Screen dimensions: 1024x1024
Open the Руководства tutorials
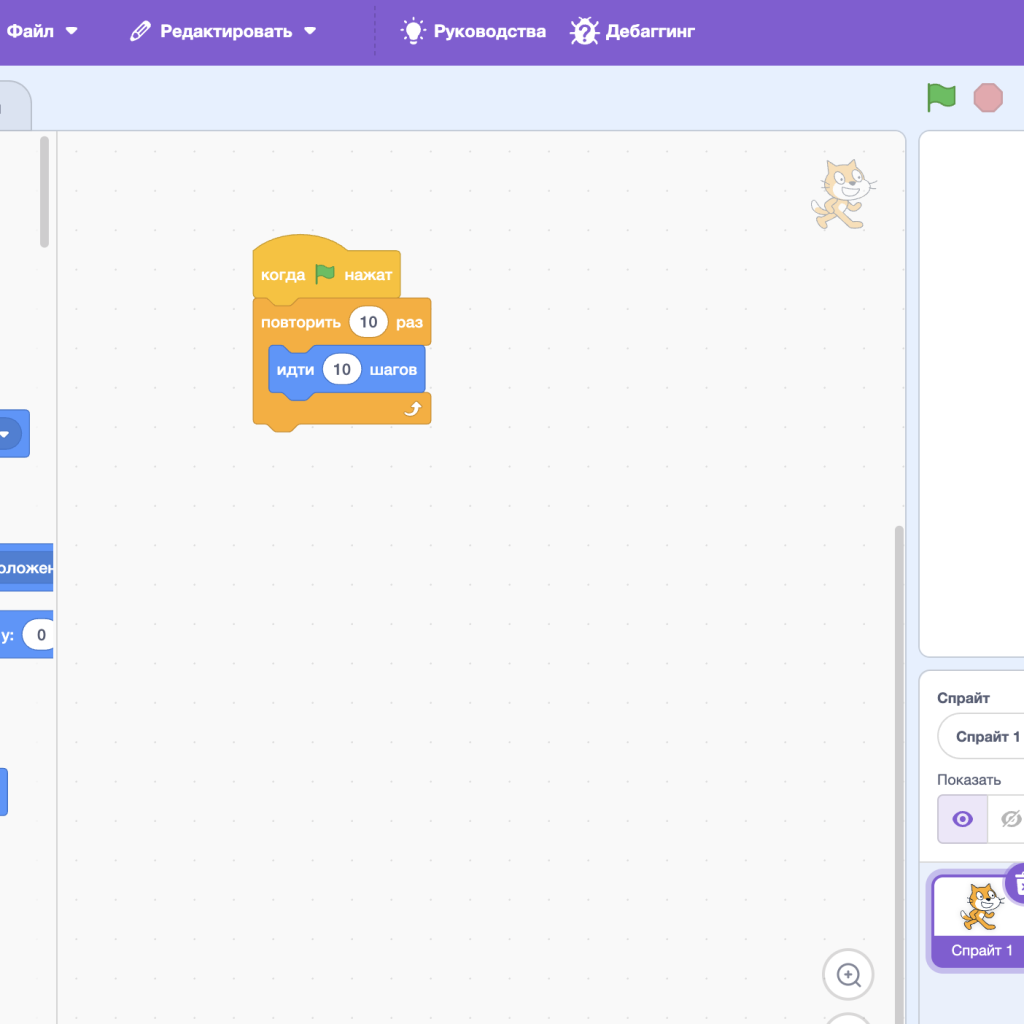click(x=489, y=31)
